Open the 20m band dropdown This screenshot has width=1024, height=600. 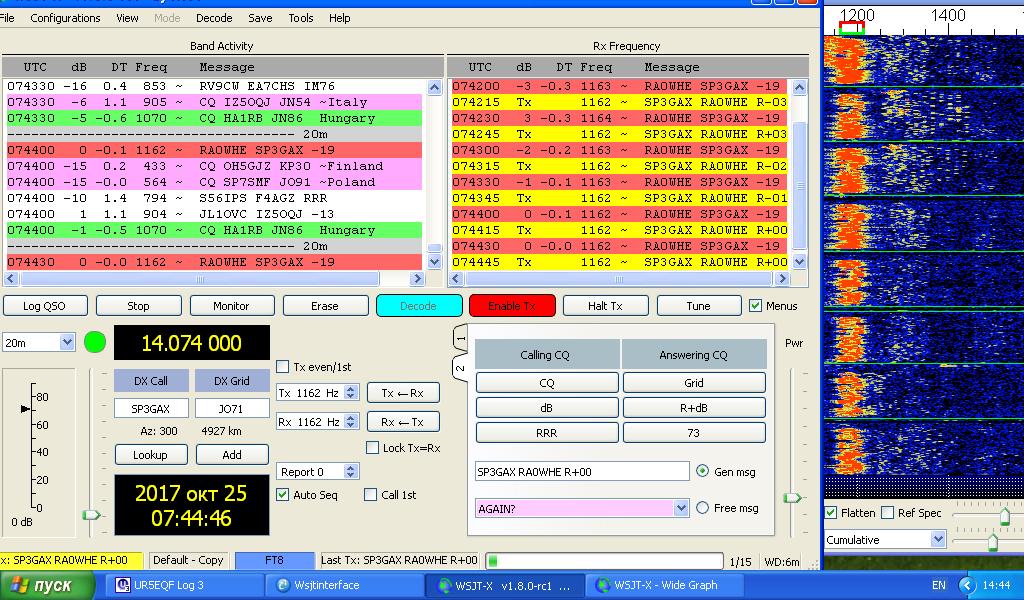[x=39, y=342]
